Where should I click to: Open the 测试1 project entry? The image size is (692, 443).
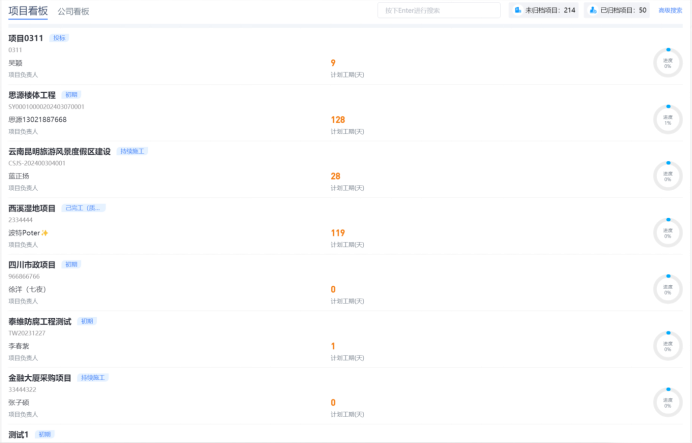pos(19,435)
